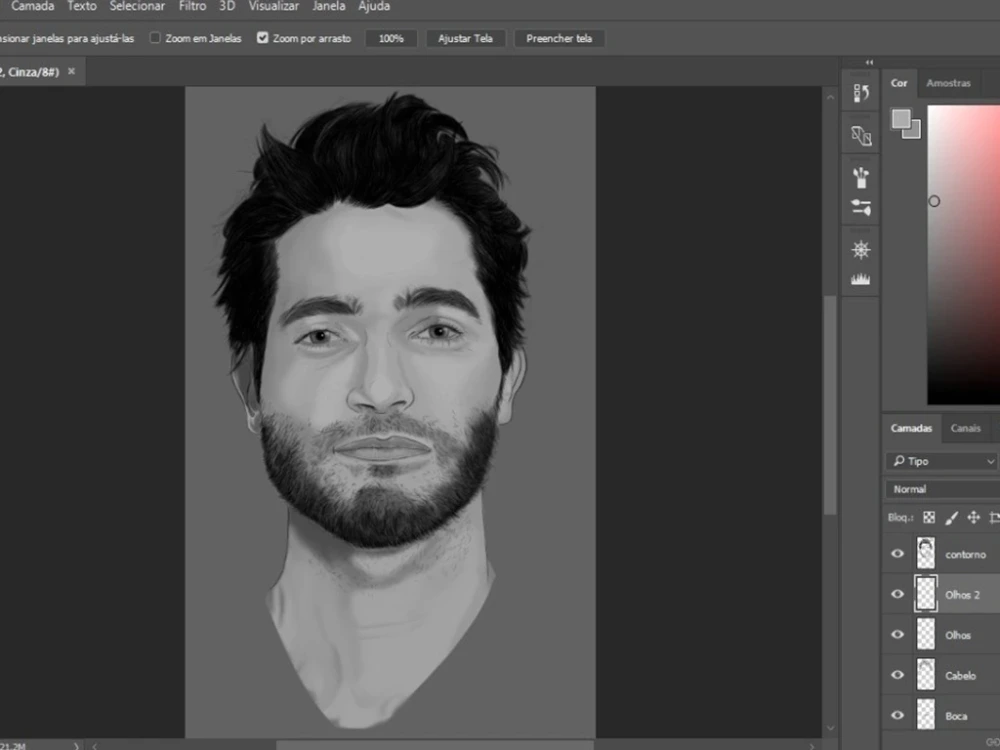Lock layer position (move arrows icon)

(x=973, y=517)
